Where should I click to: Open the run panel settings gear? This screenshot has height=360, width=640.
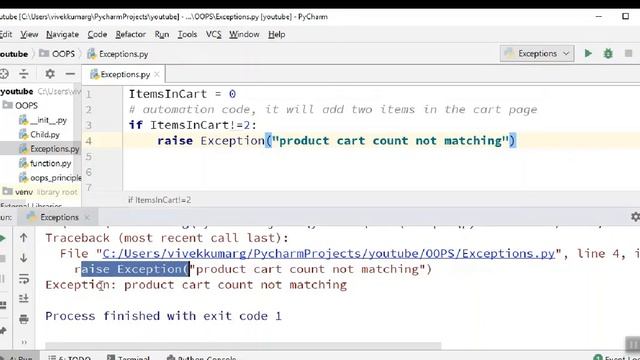[635, 217]
